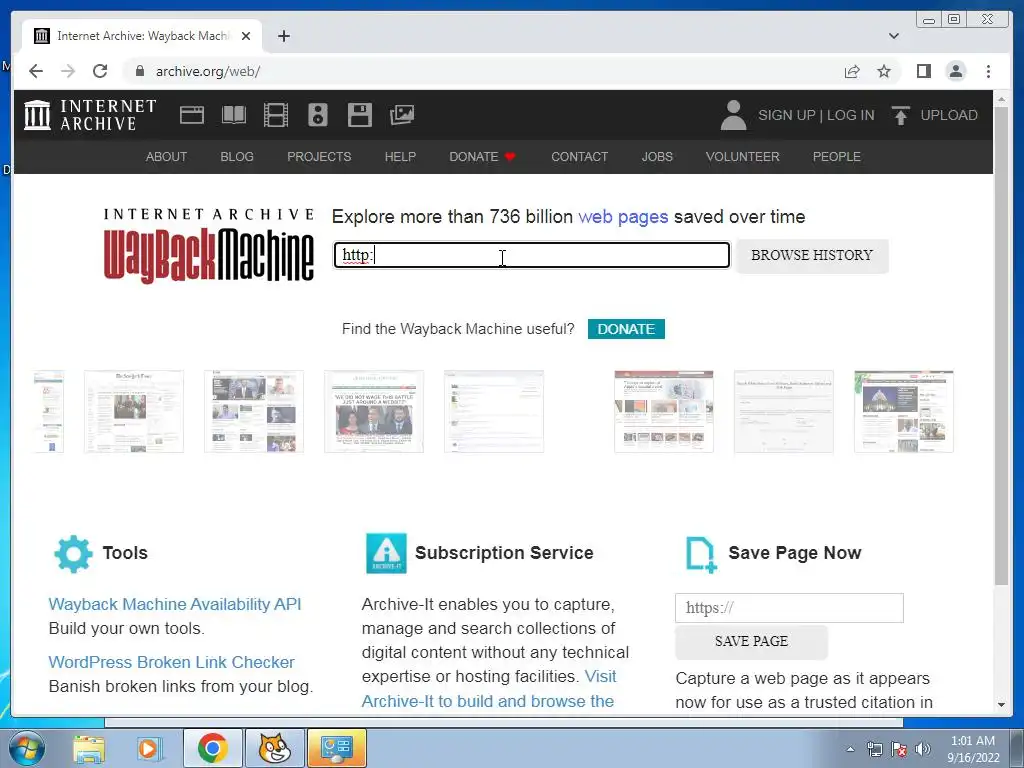Open WordPress Broken Link Checker link

(x=172, y=662)
